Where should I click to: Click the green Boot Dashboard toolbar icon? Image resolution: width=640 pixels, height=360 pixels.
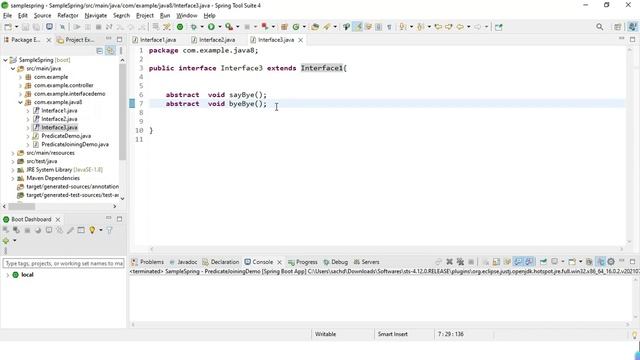tap(180, 27)
